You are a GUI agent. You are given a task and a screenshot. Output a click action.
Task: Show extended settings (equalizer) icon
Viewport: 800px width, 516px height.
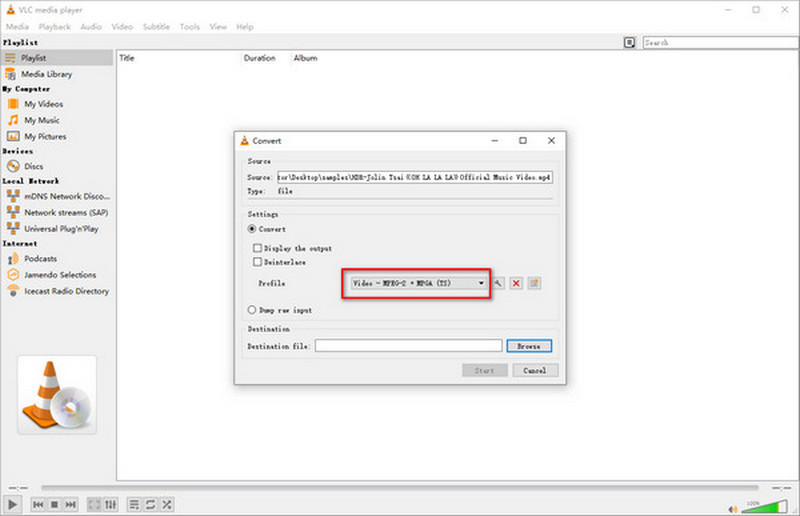[111, 505]
